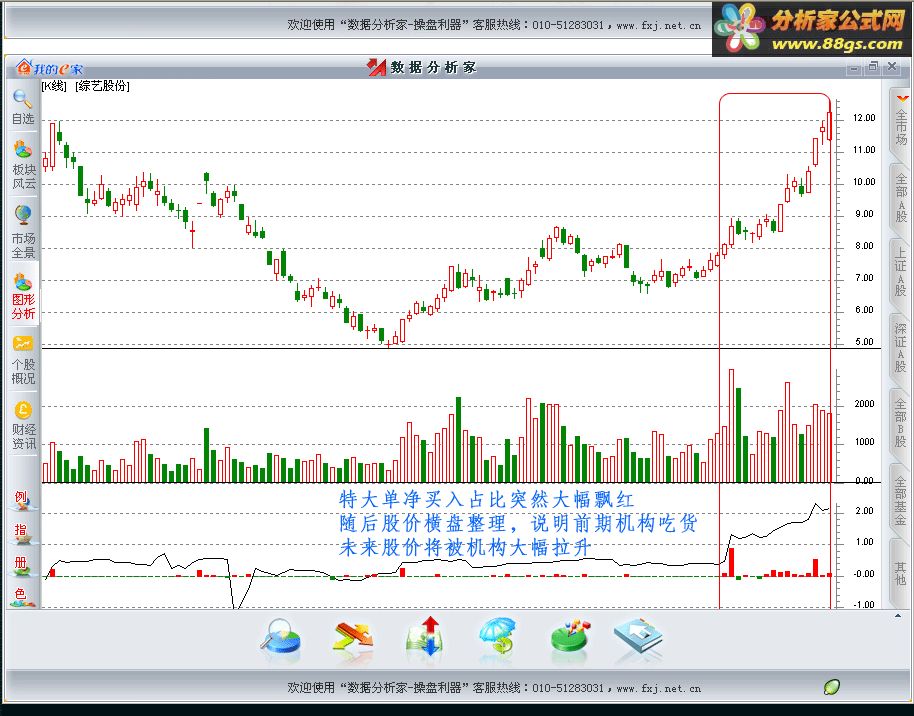Click the 2000 volume axis label
The height and width of the screenshot is (716, 914).
click(864, 403)
